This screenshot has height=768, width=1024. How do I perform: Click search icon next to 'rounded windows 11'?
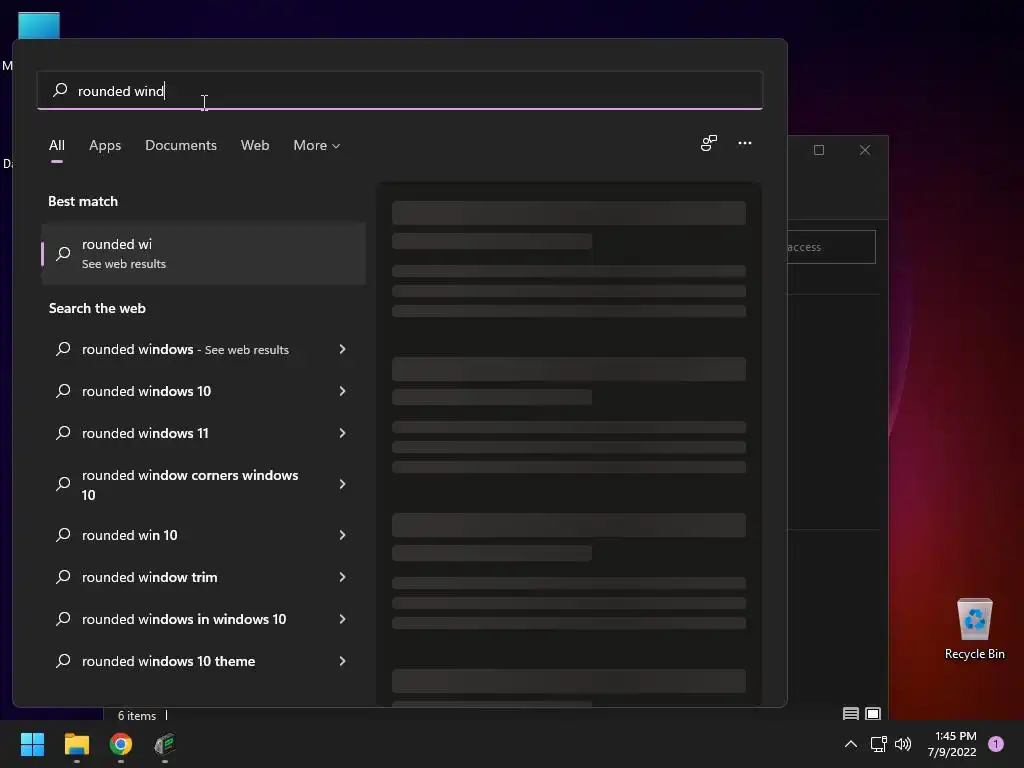point(63,432)
